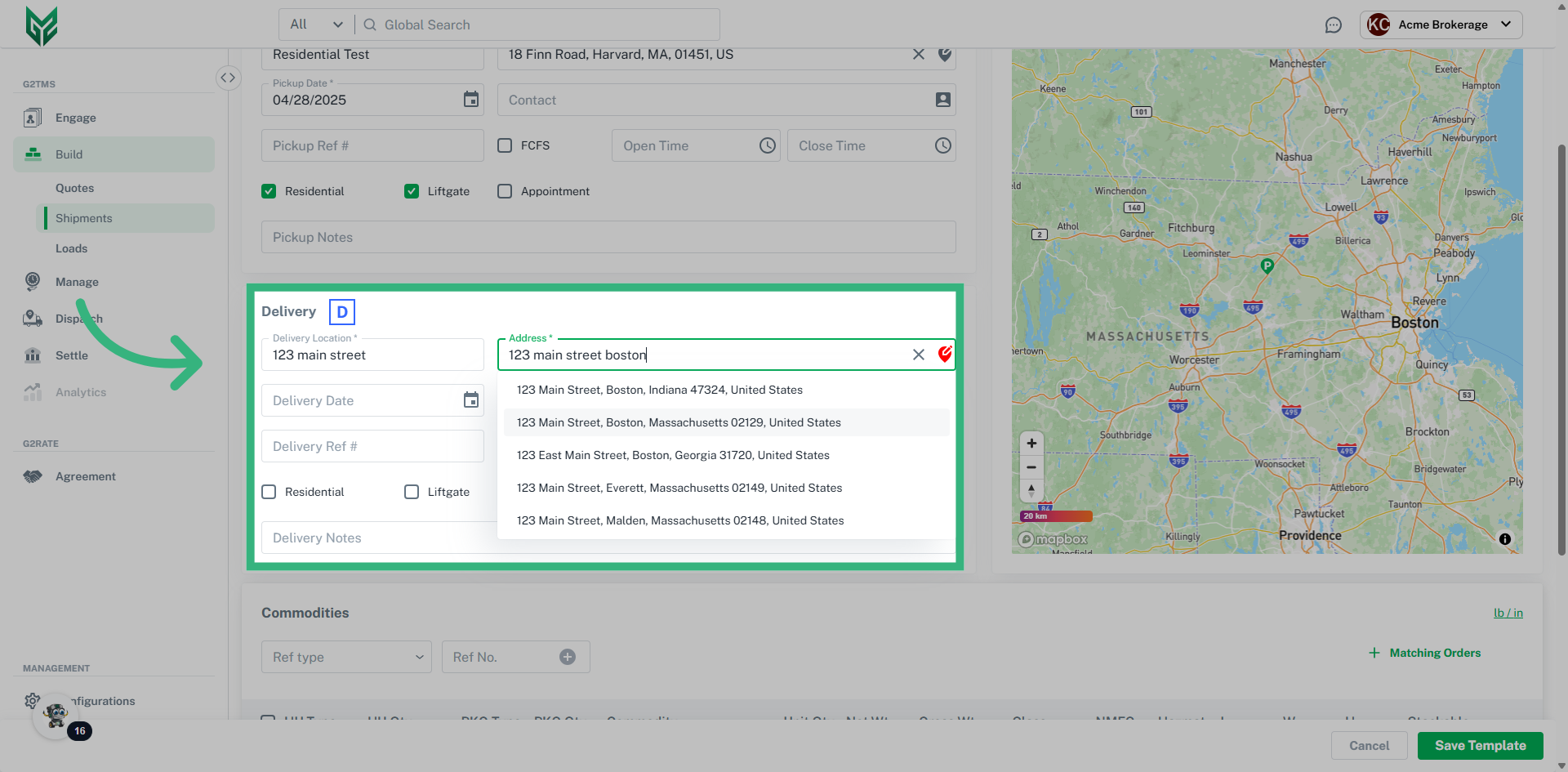Screen dimensions: 1568x772
Task: Zoom out on the map
Action: [1031, 467]
